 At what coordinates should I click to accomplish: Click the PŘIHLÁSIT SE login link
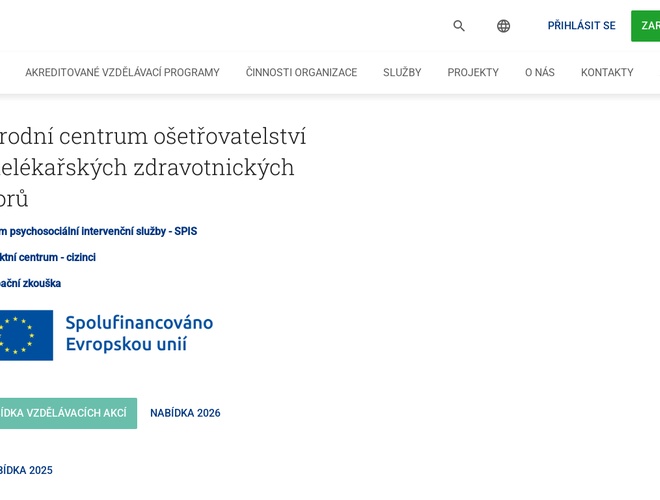pyautogui.click(x=581, y=26)
